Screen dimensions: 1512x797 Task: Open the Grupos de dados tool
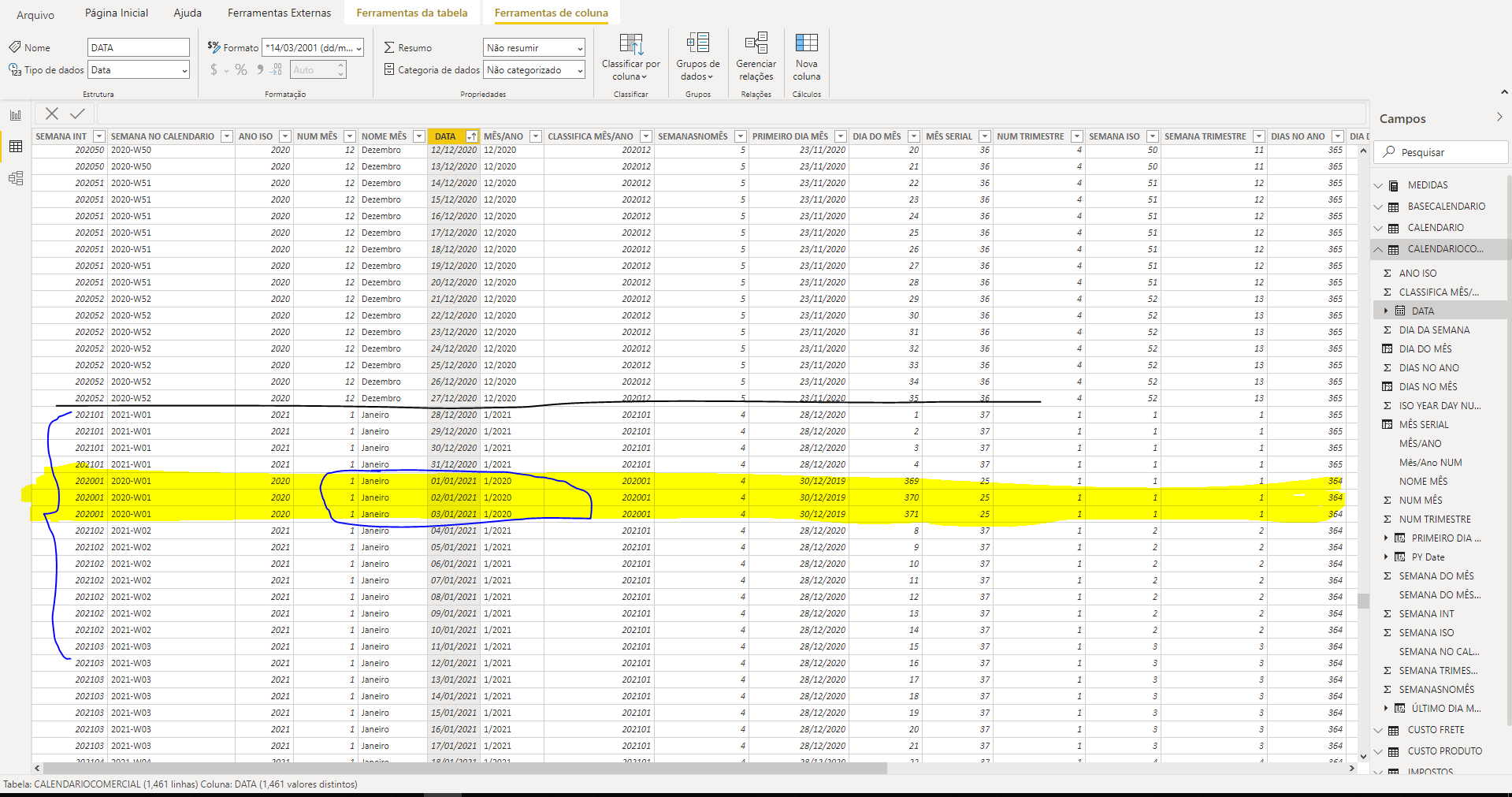[x=697, y=57]
